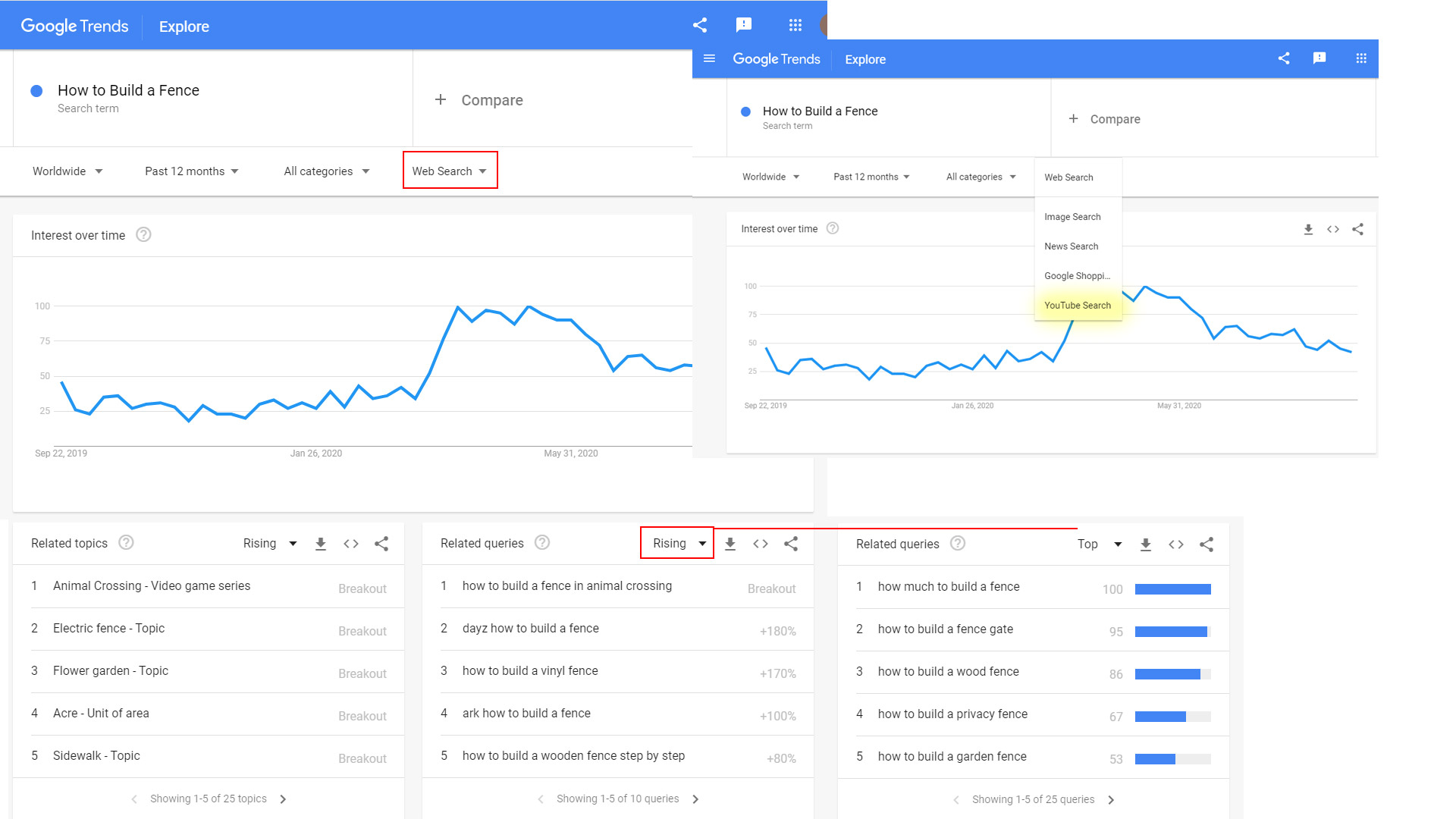
Task: Embed the Rising Related queries widget
Action: (761, 544)
